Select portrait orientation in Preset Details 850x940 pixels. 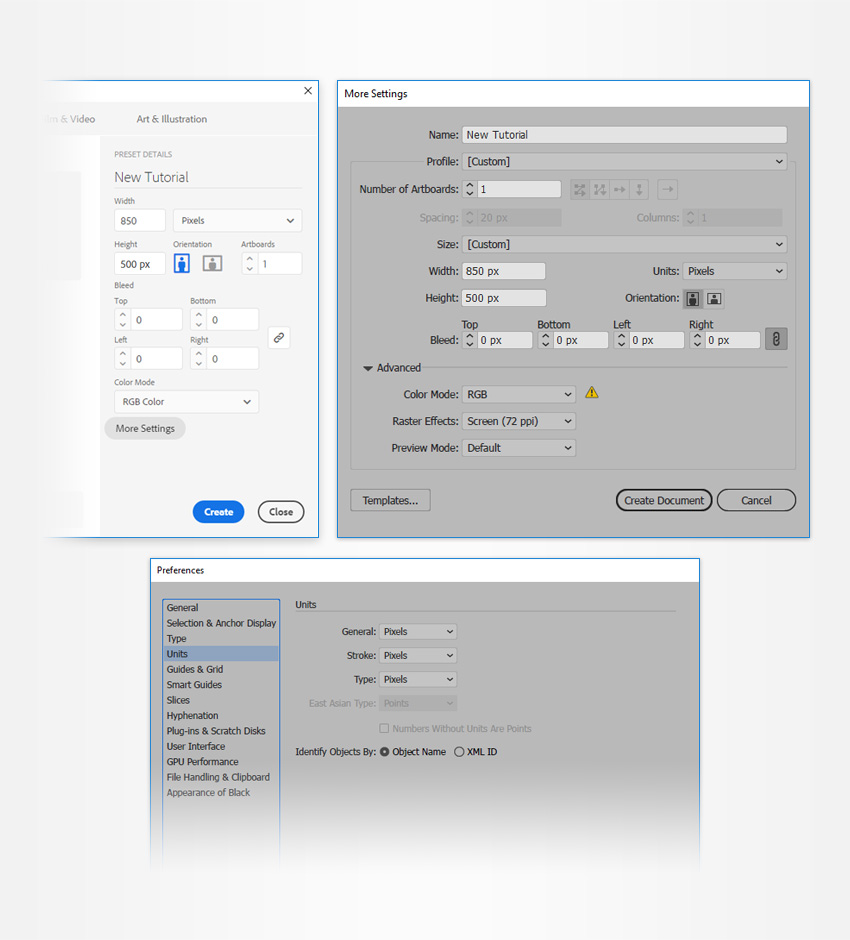[182, 263]
